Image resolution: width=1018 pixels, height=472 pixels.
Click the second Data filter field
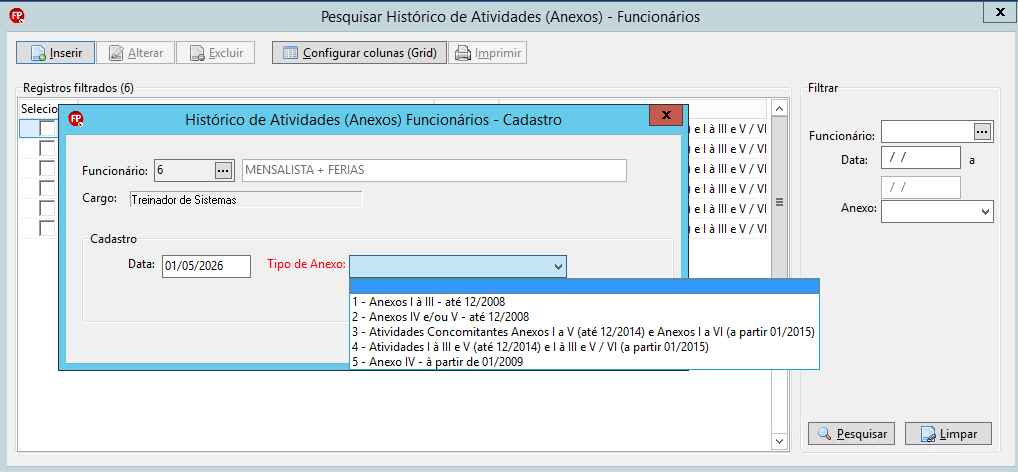click(x=921, y=187)
